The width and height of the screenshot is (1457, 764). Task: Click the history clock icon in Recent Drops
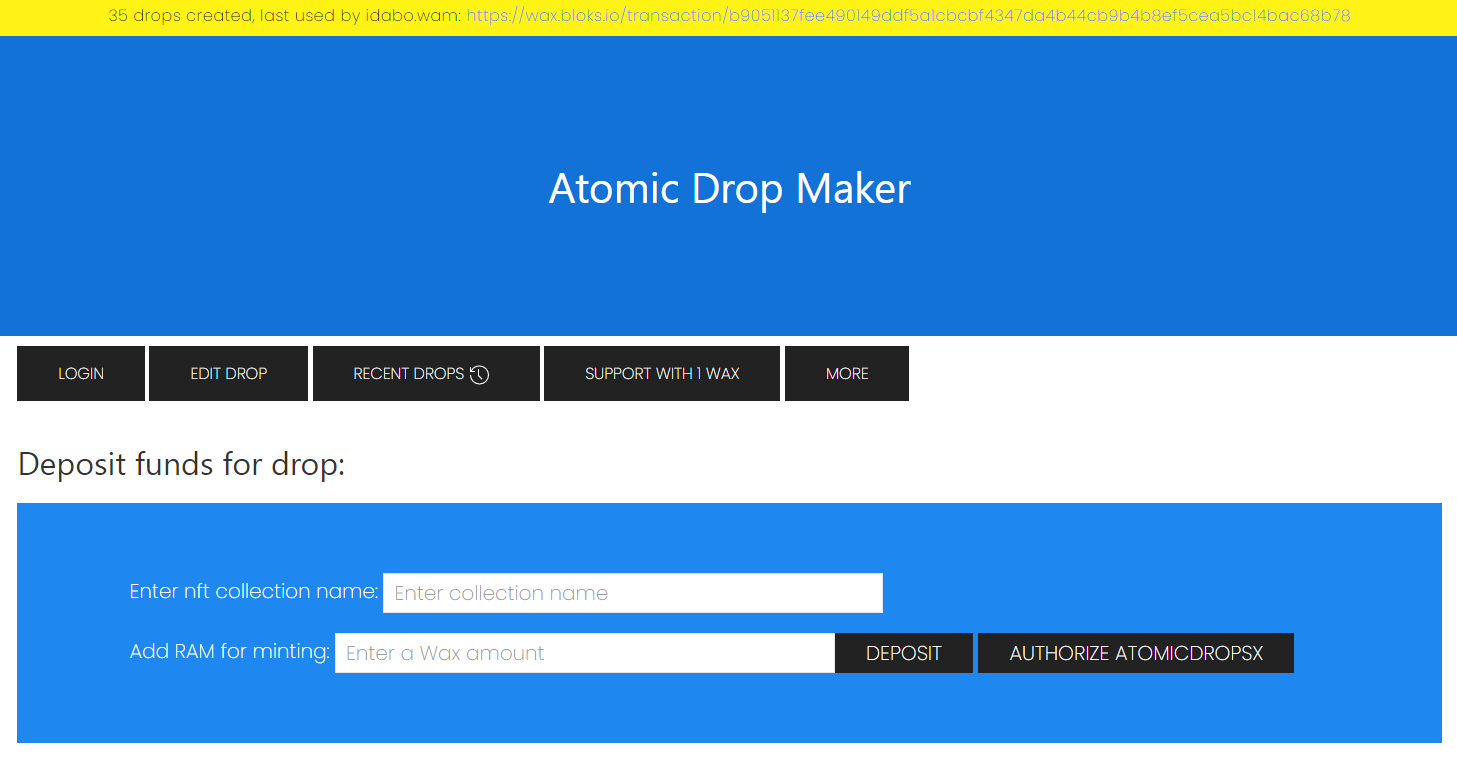pyautogui.click(x=480, y=374)
